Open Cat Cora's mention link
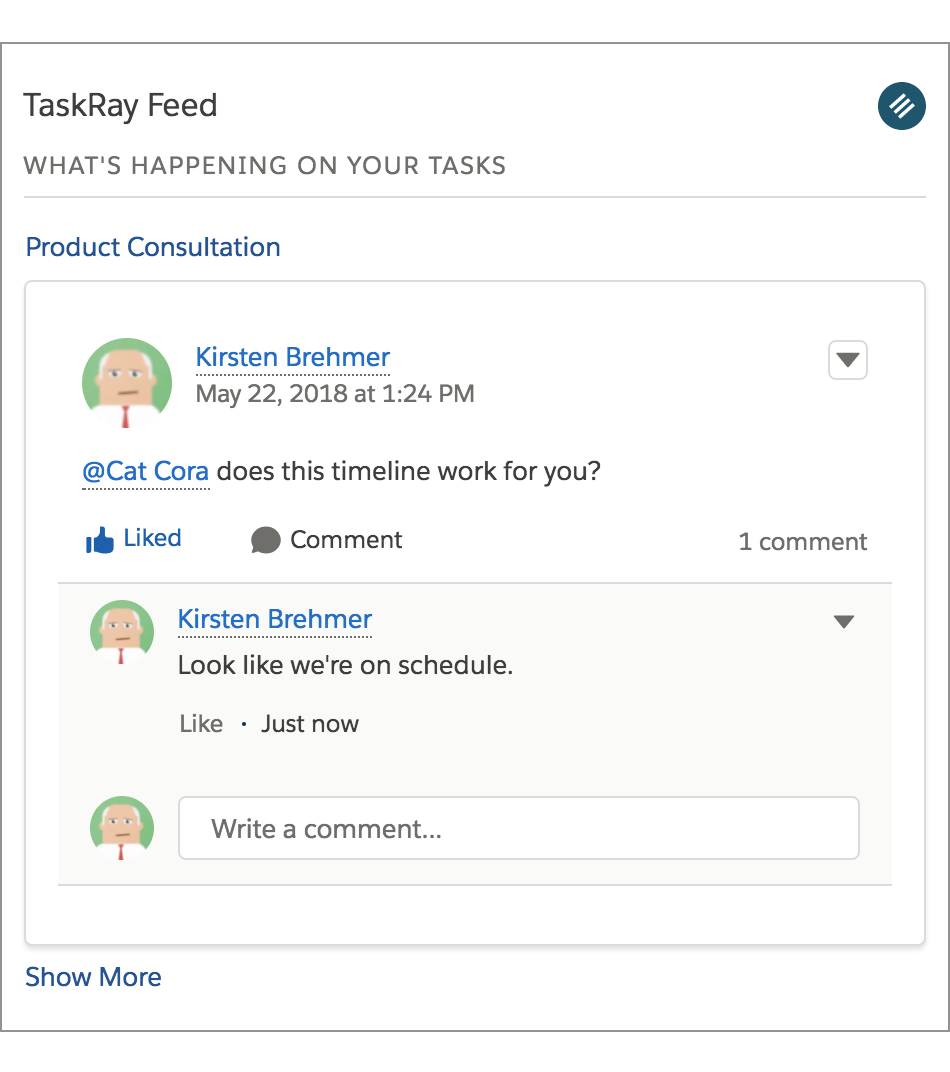Viewport: 950px width, 1072px height. (146, 470)
